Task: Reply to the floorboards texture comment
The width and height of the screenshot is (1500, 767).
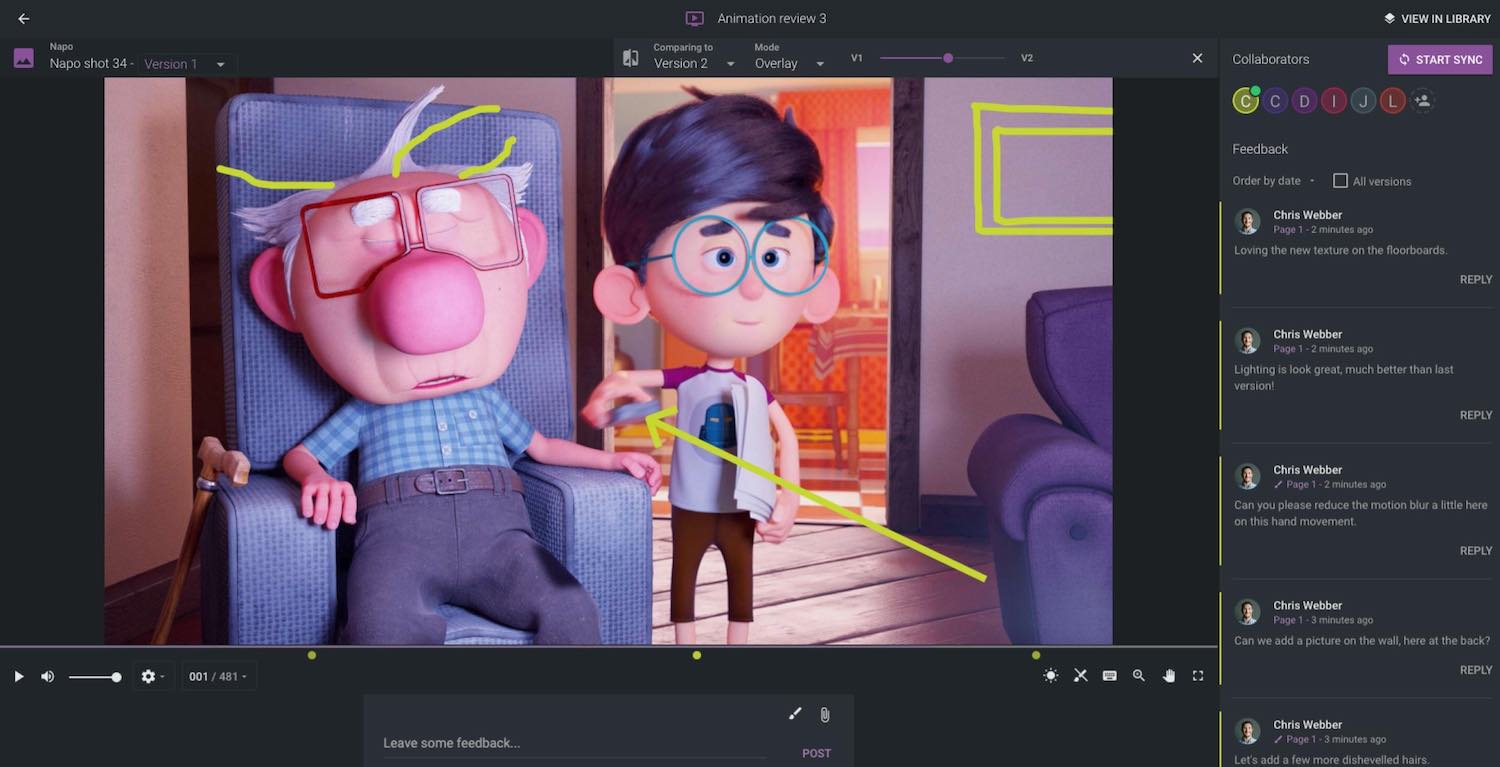Action: (1476, 280)
